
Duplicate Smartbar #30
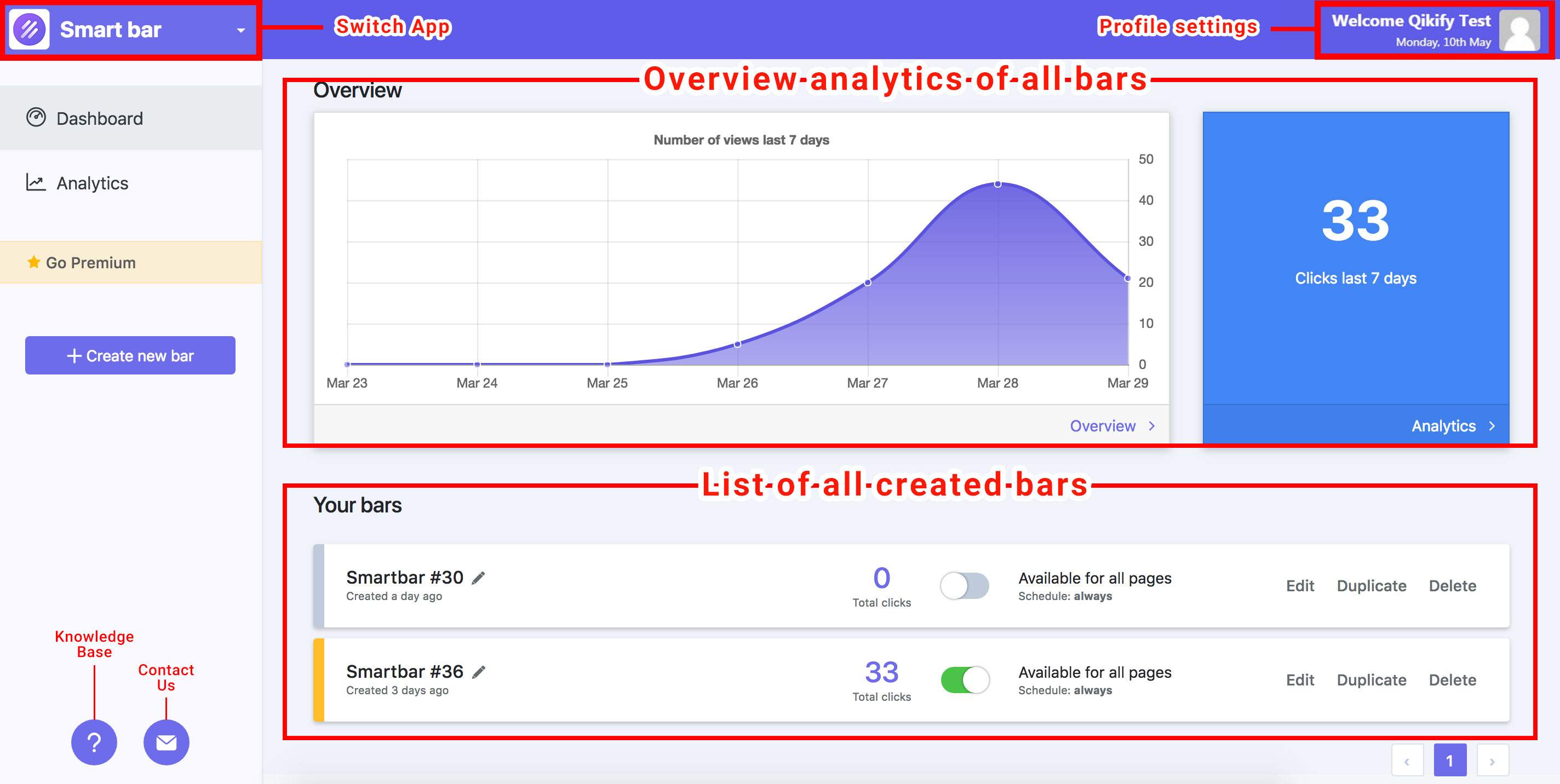1371,585
